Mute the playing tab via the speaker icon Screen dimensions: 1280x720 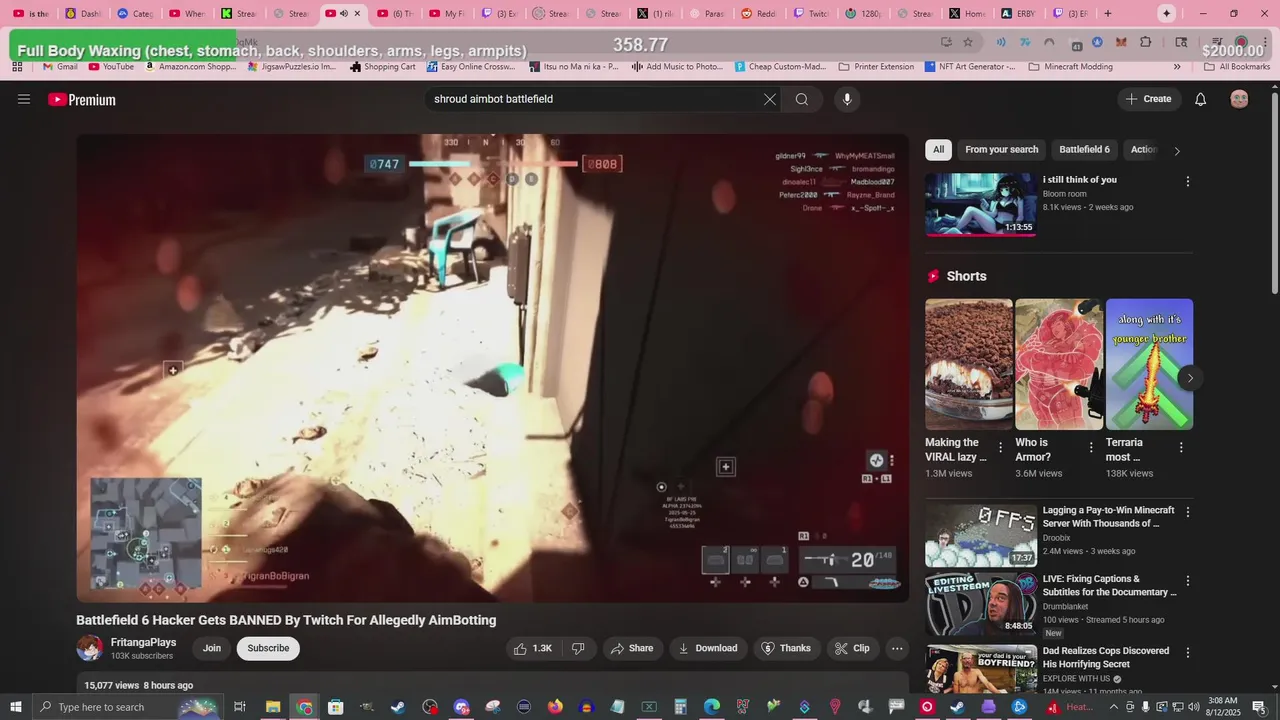coord(343,13)
